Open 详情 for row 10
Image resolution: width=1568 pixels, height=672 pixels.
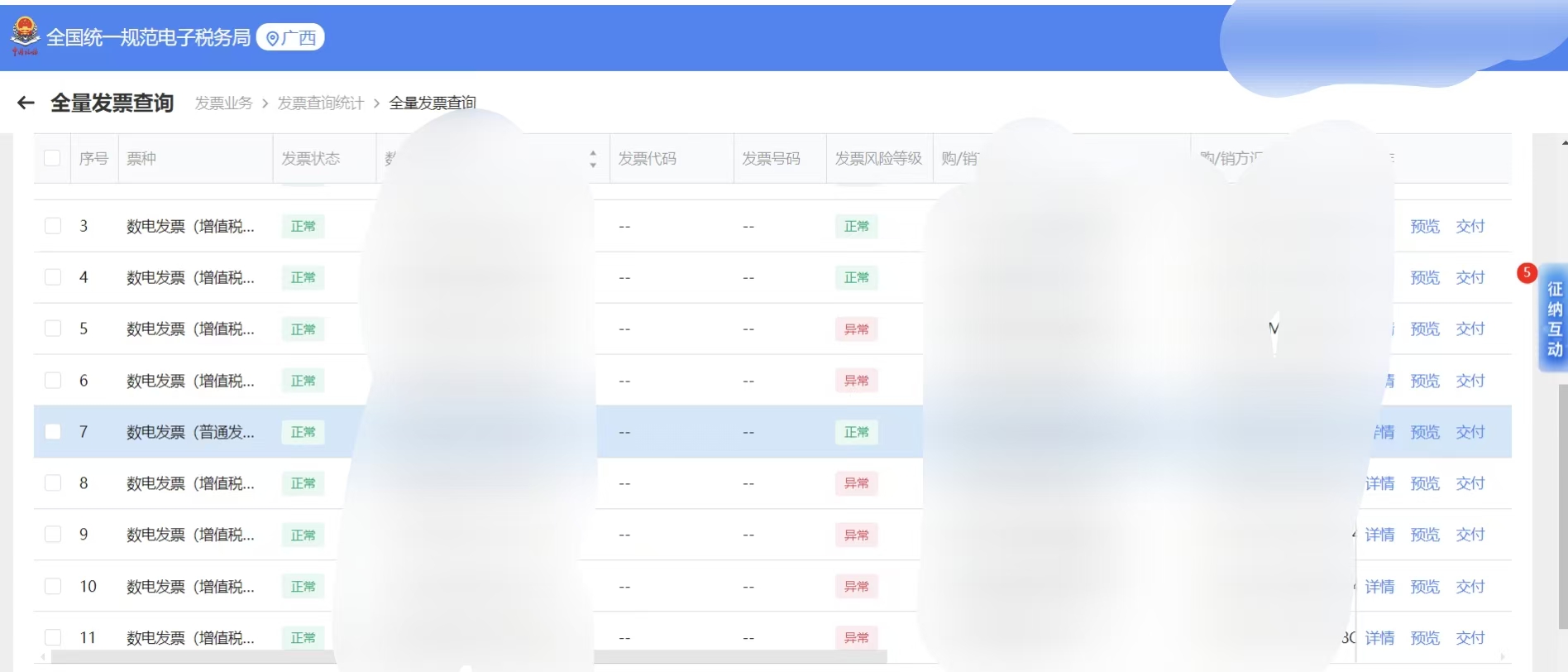(1379, 587)
